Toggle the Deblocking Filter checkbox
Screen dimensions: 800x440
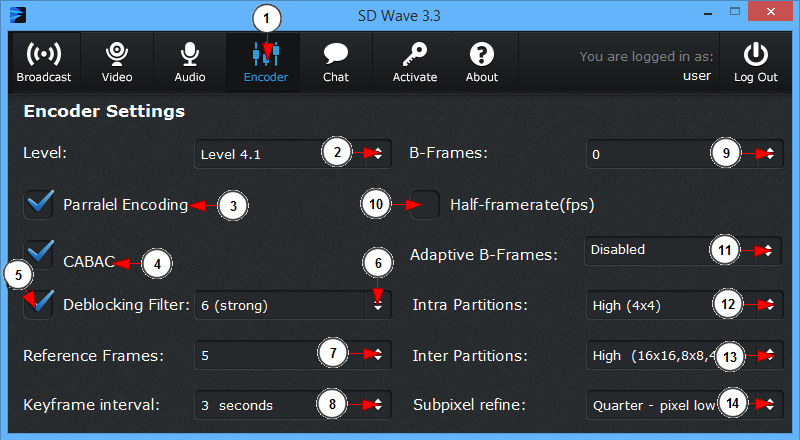click(x=39, y=304)
